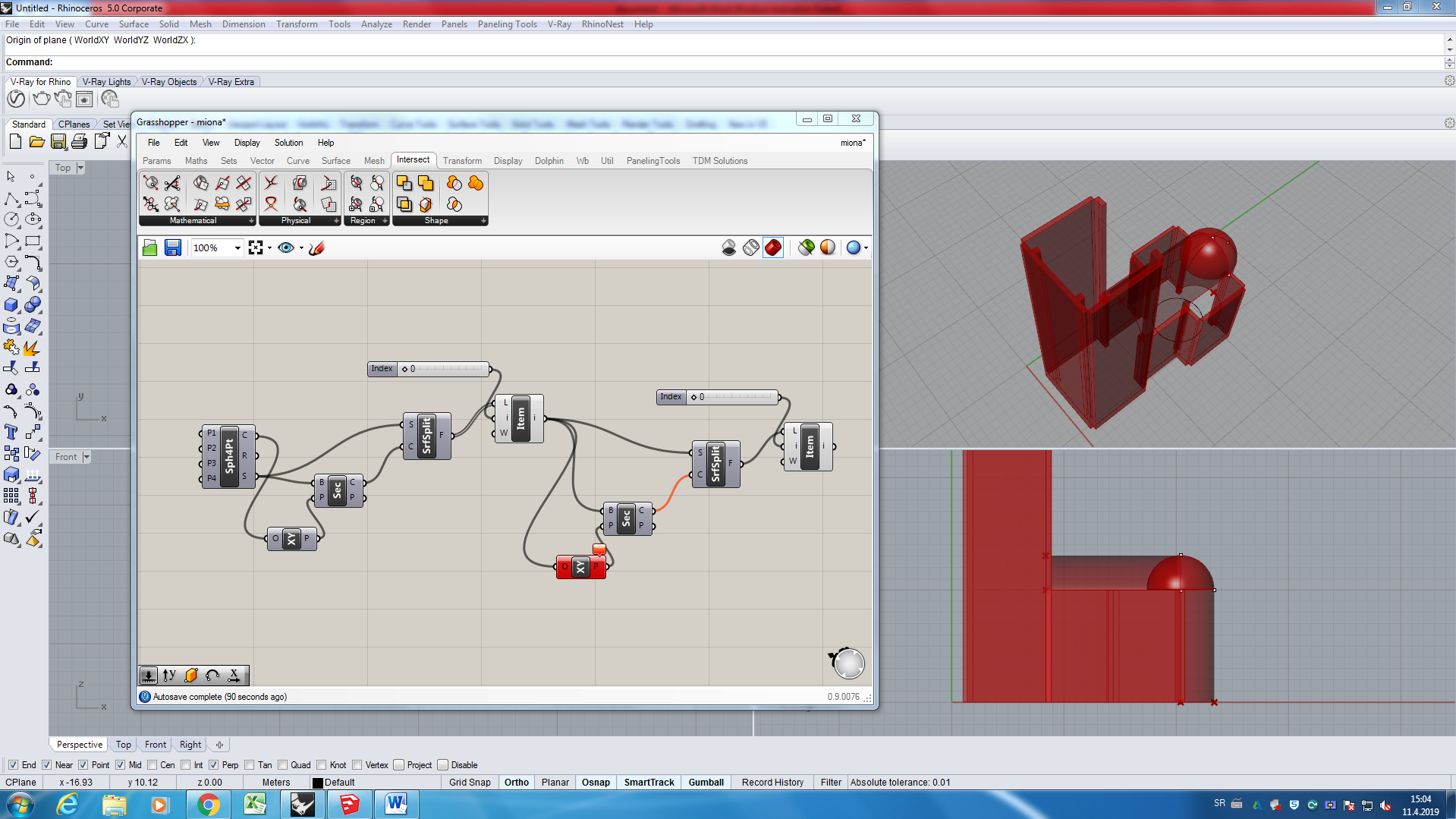Toggle the Near osnap checkbox
The width and height of the screenshot is (1456, 819).
(x=47, y=765)
